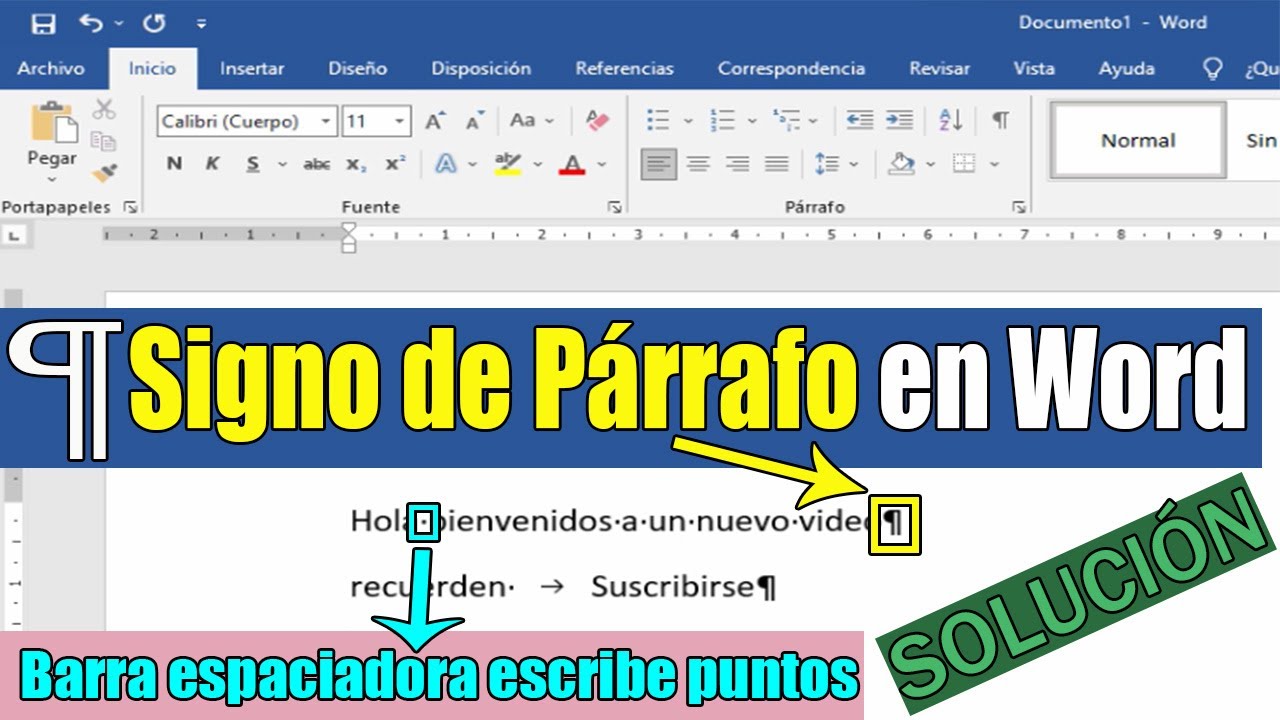Cut selection with the scissors icon
This screenshot has width=1280, height=720.
[104, 109]
